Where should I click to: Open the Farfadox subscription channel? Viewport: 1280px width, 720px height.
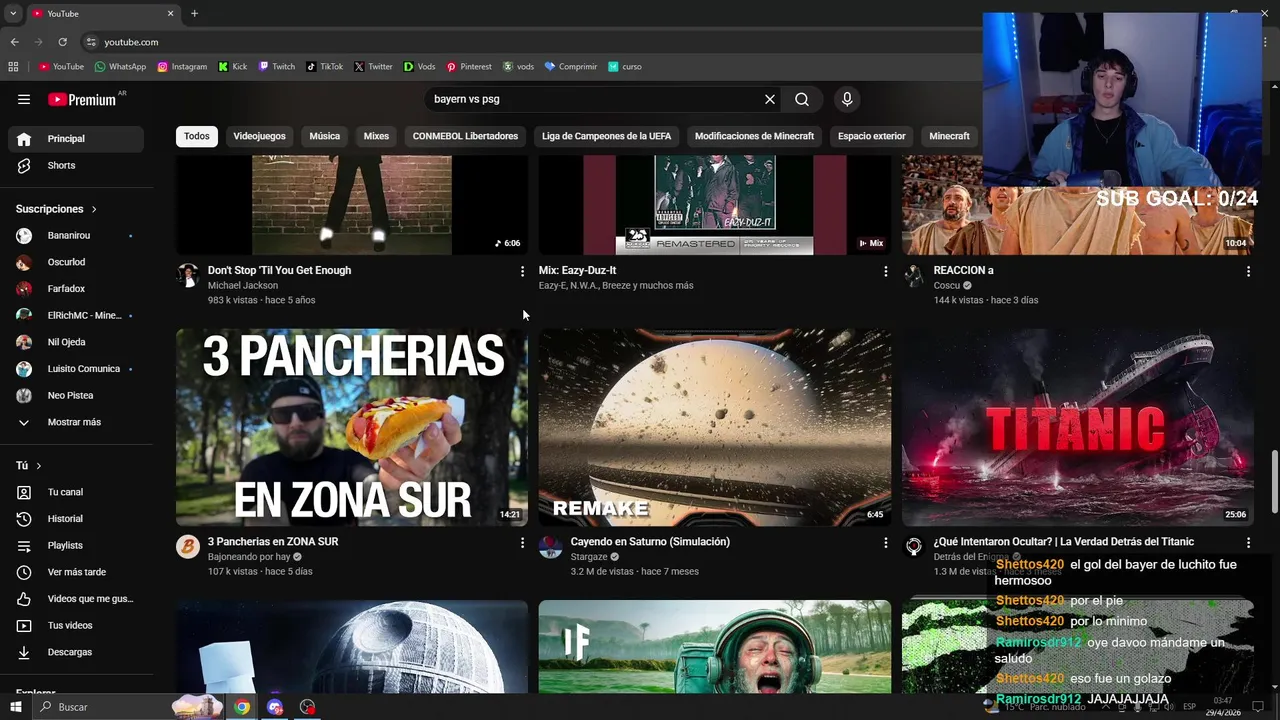click(x=76, y=289)
